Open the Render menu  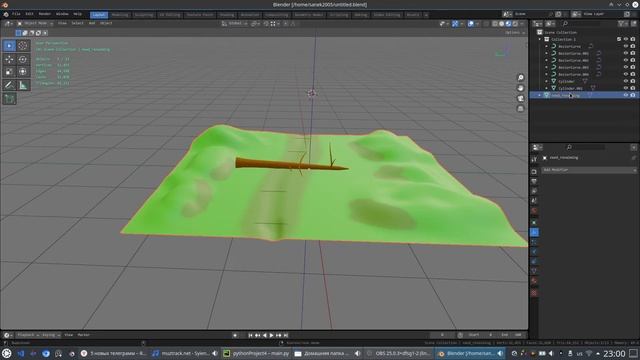click(x=44, y=14)
